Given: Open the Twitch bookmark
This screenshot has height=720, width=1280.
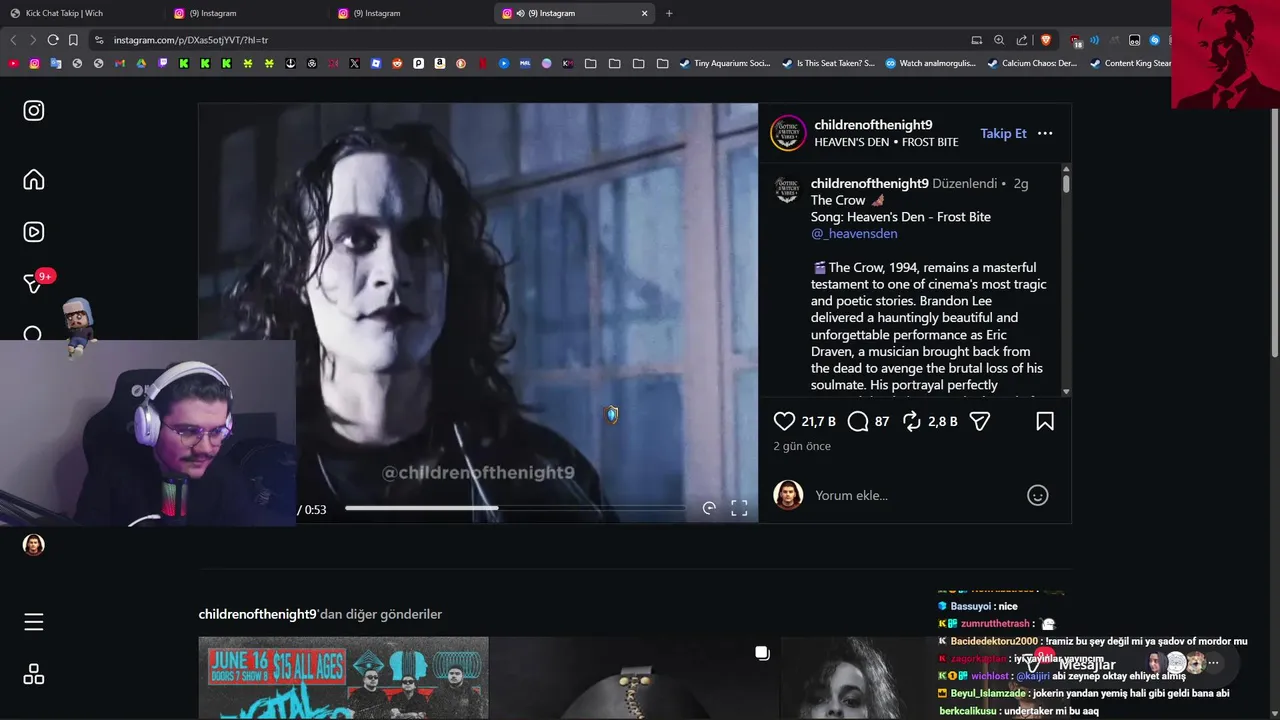Looking at the screenshot, I should [x=163, y=63].
